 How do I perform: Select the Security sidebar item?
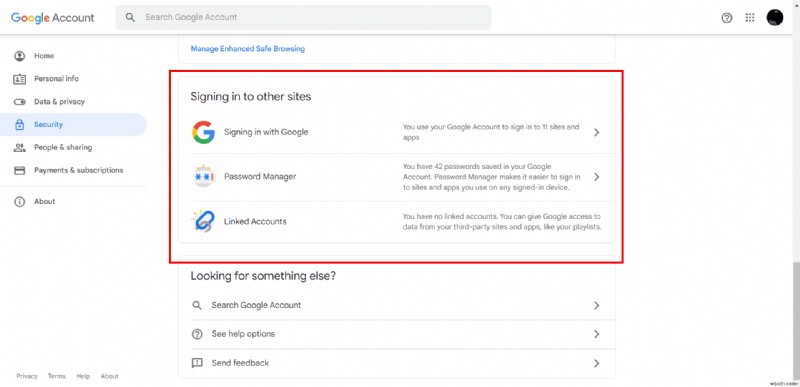(x=73, y=124)
